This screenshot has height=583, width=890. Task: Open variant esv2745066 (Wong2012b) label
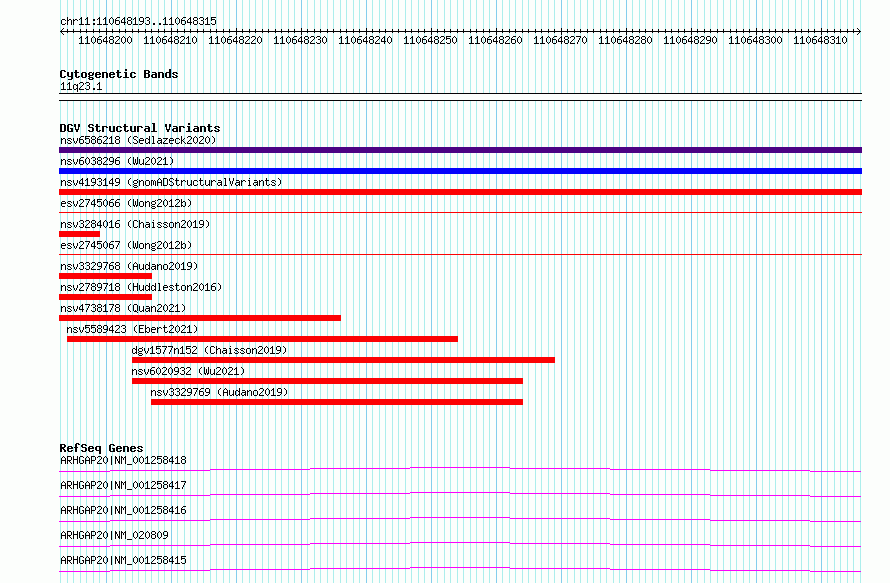tap(126, 203)
